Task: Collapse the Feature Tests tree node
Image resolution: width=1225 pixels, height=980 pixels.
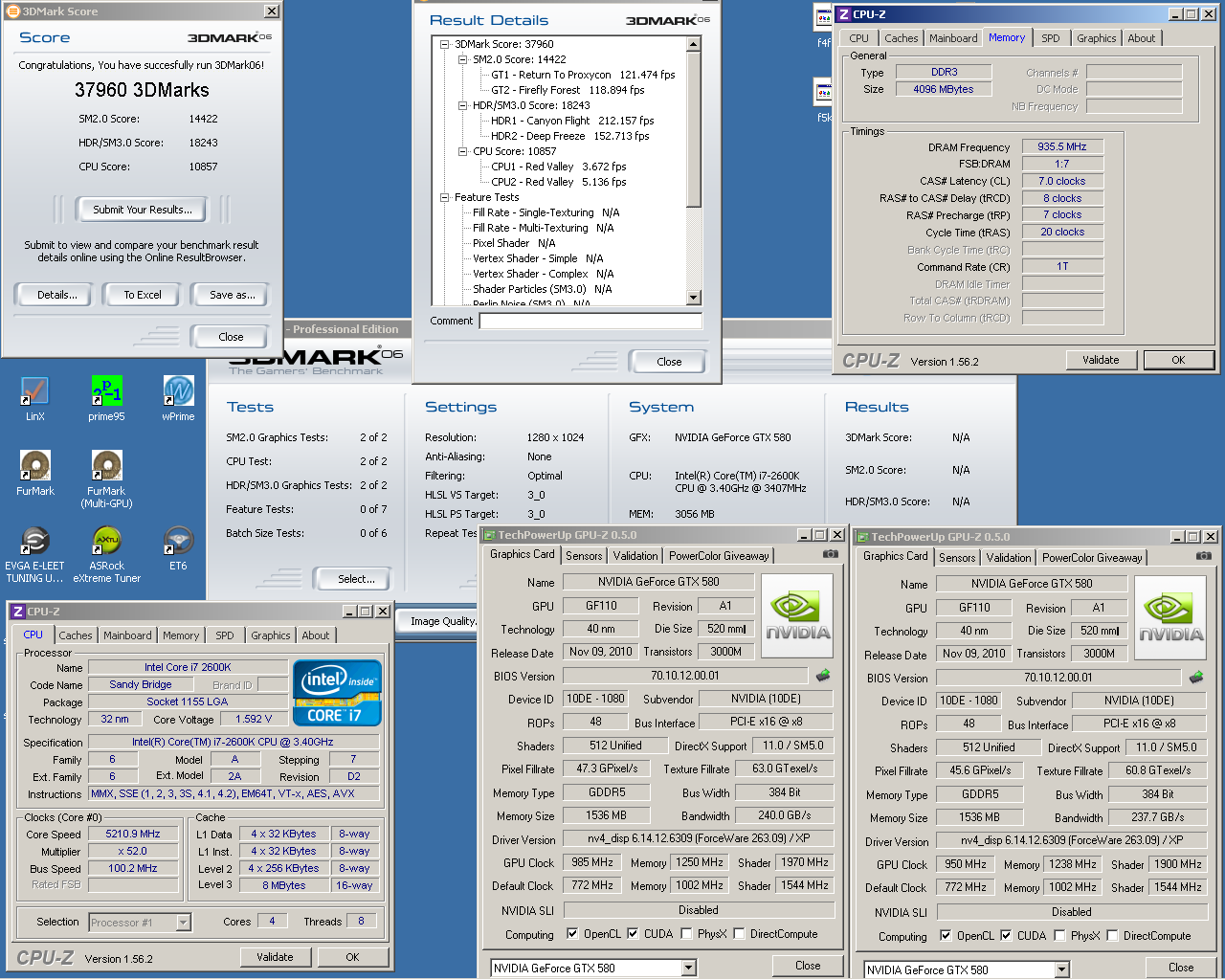Action: (444, 197)
